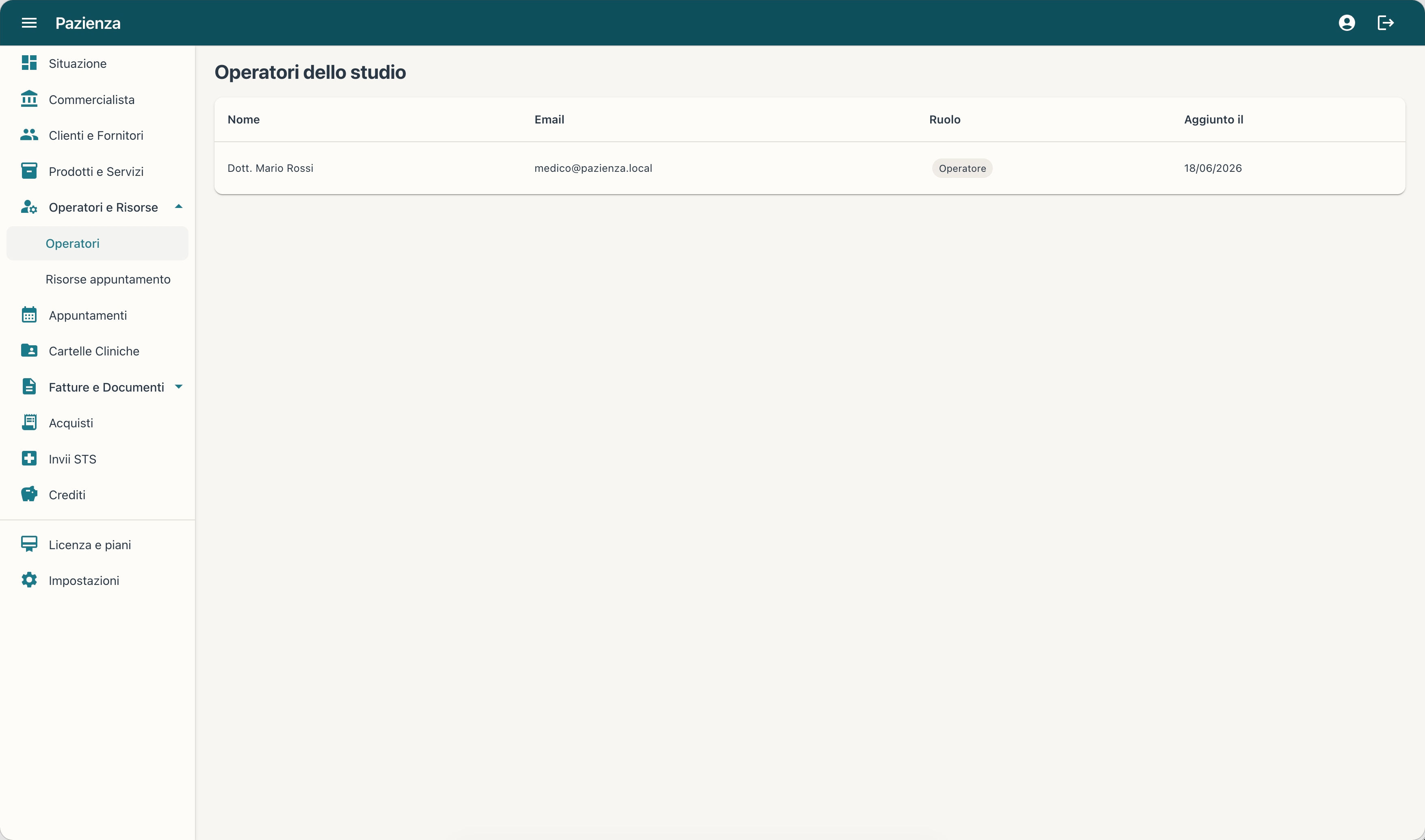Click the Operatore role chip

pyautogui.click(x=962, y=168)
